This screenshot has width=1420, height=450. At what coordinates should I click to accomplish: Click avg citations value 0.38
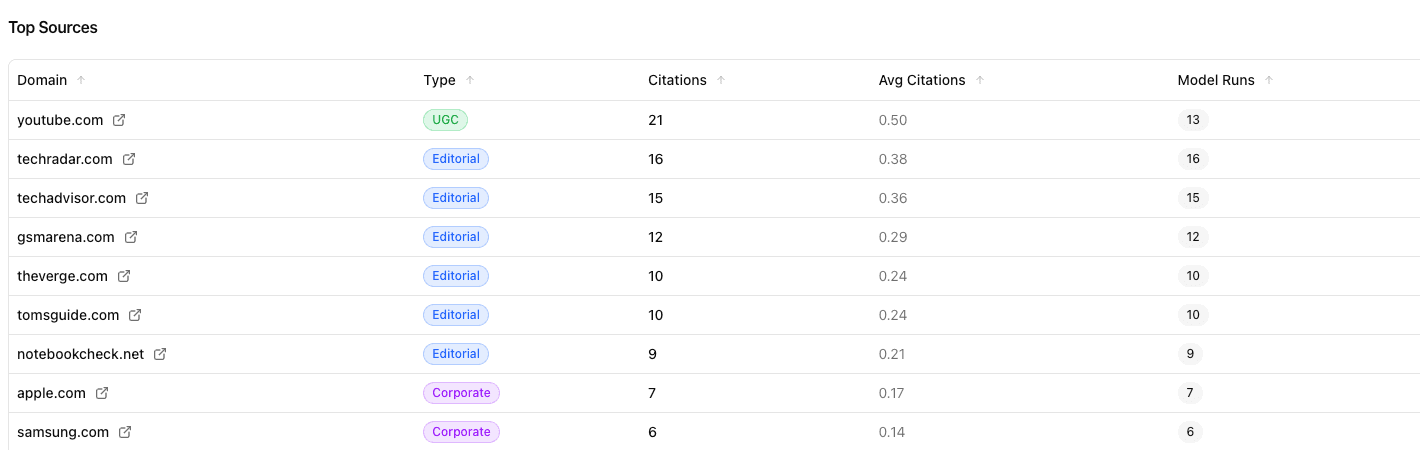coord(893,159)
